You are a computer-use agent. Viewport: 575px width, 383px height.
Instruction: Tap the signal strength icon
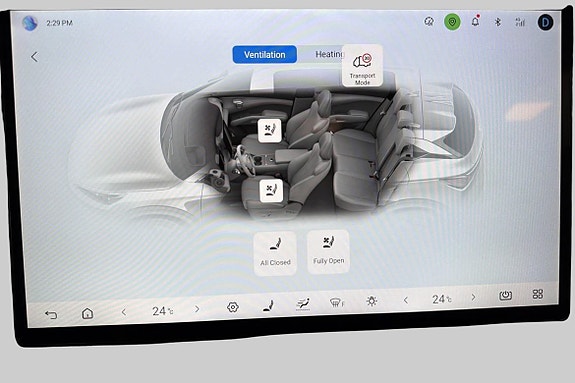coord(520,22)
